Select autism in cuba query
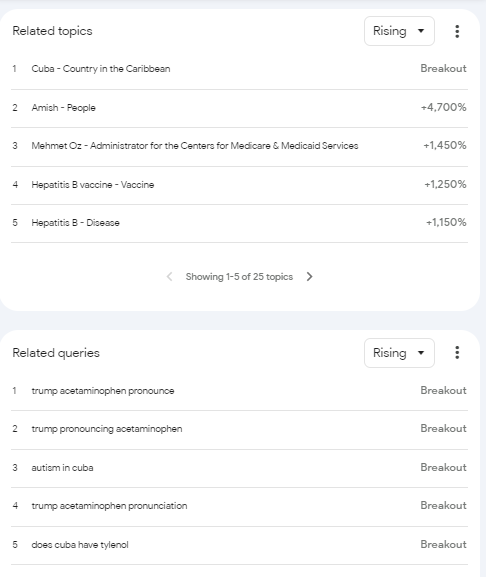Image resolution: width=486 pixels, height=577 pixels. 240,468
